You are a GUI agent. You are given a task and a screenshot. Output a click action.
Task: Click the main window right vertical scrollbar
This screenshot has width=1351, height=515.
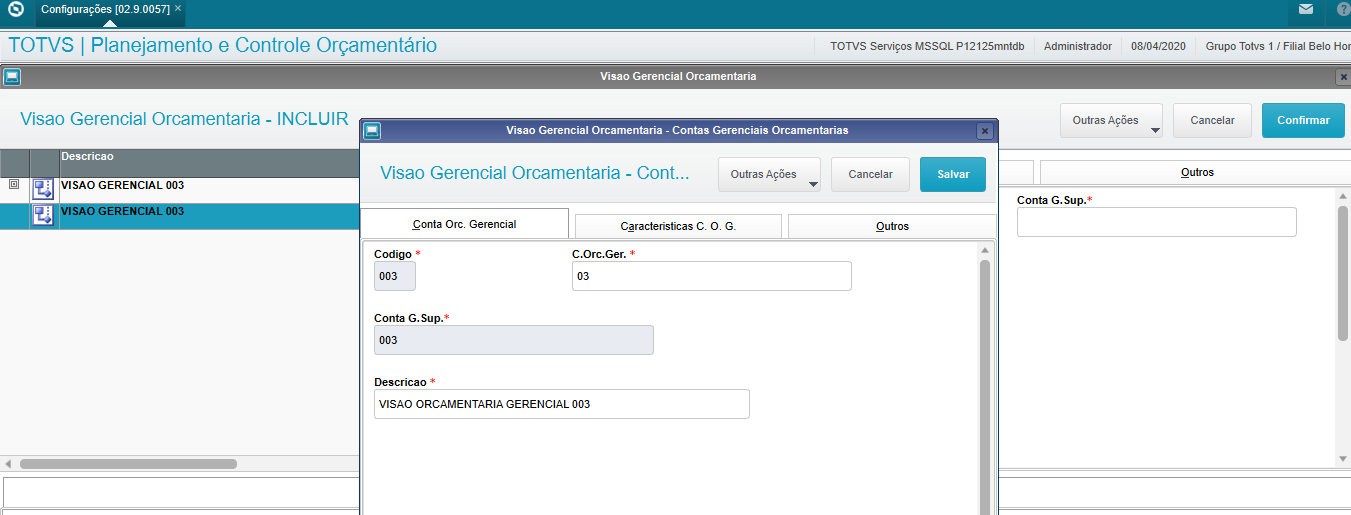tap(1343, 272)
